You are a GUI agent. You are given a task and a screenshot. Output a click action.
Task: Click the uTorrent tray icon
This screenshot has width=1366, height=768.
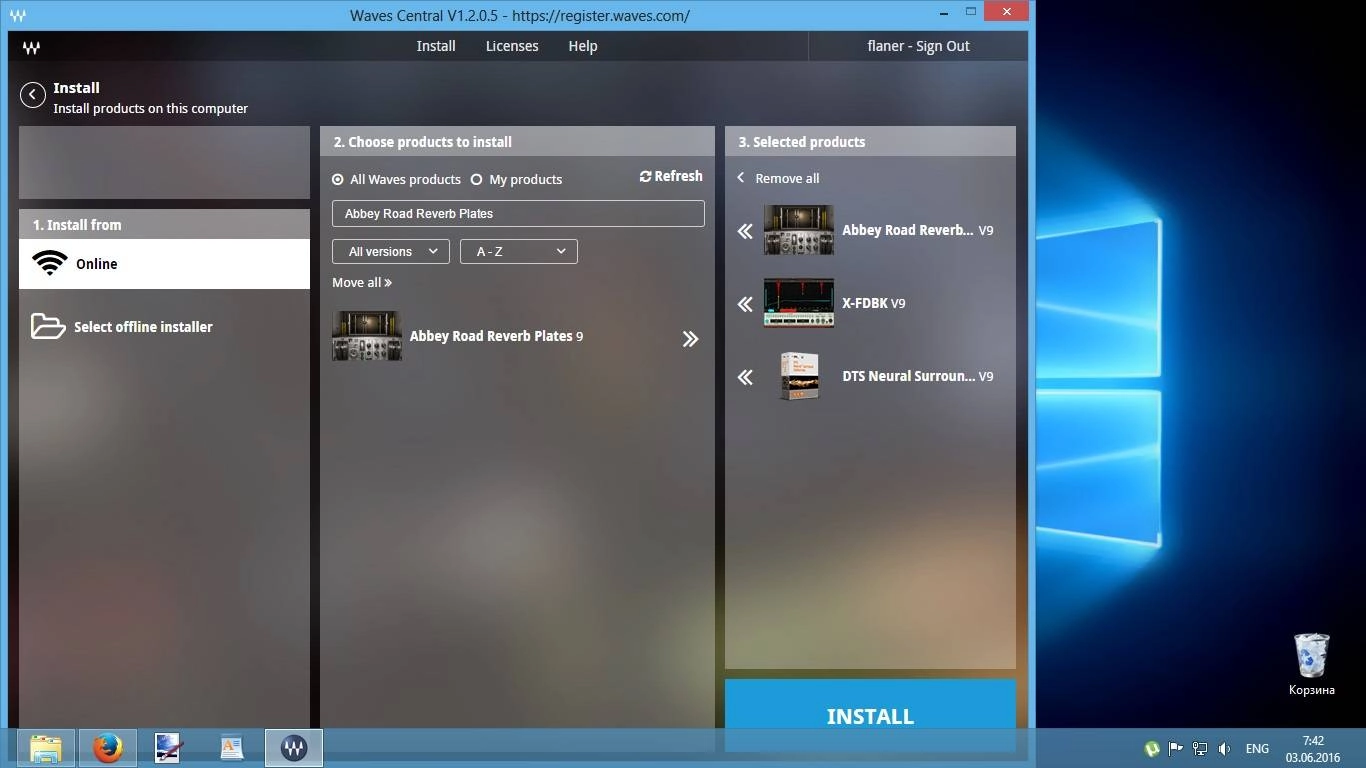click(1152, 749)
